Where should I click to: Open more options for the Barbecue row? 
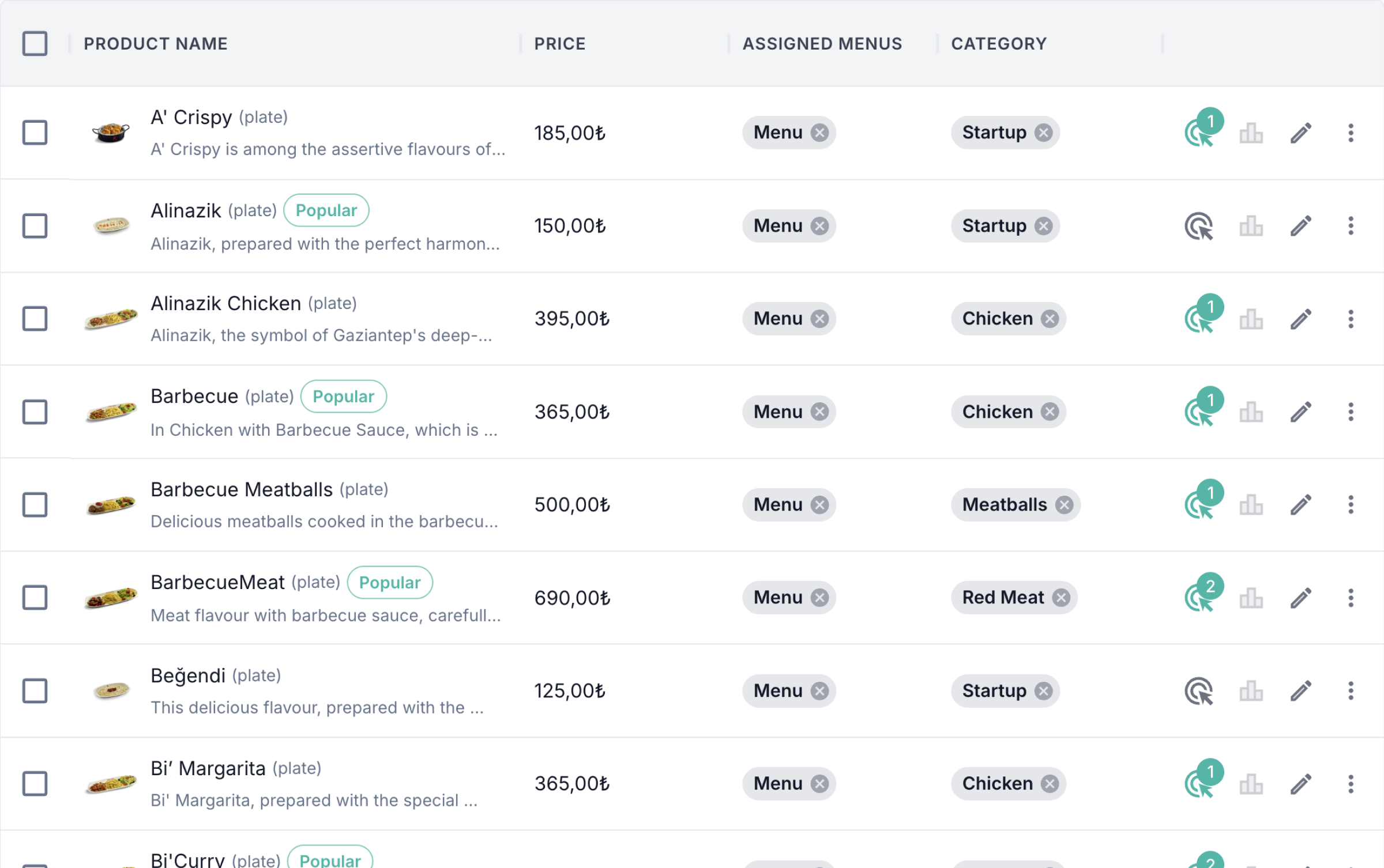[x=1351, y=412]
